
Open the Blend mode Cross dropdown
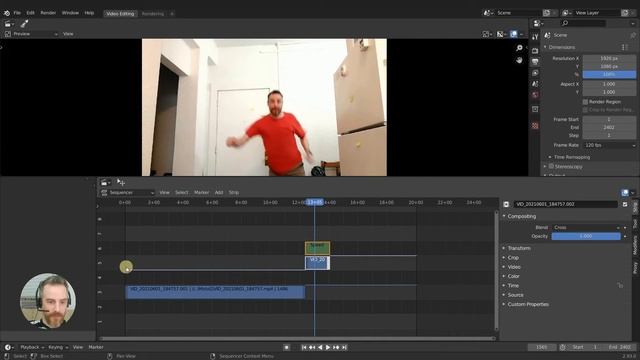(x=586, y=227)
